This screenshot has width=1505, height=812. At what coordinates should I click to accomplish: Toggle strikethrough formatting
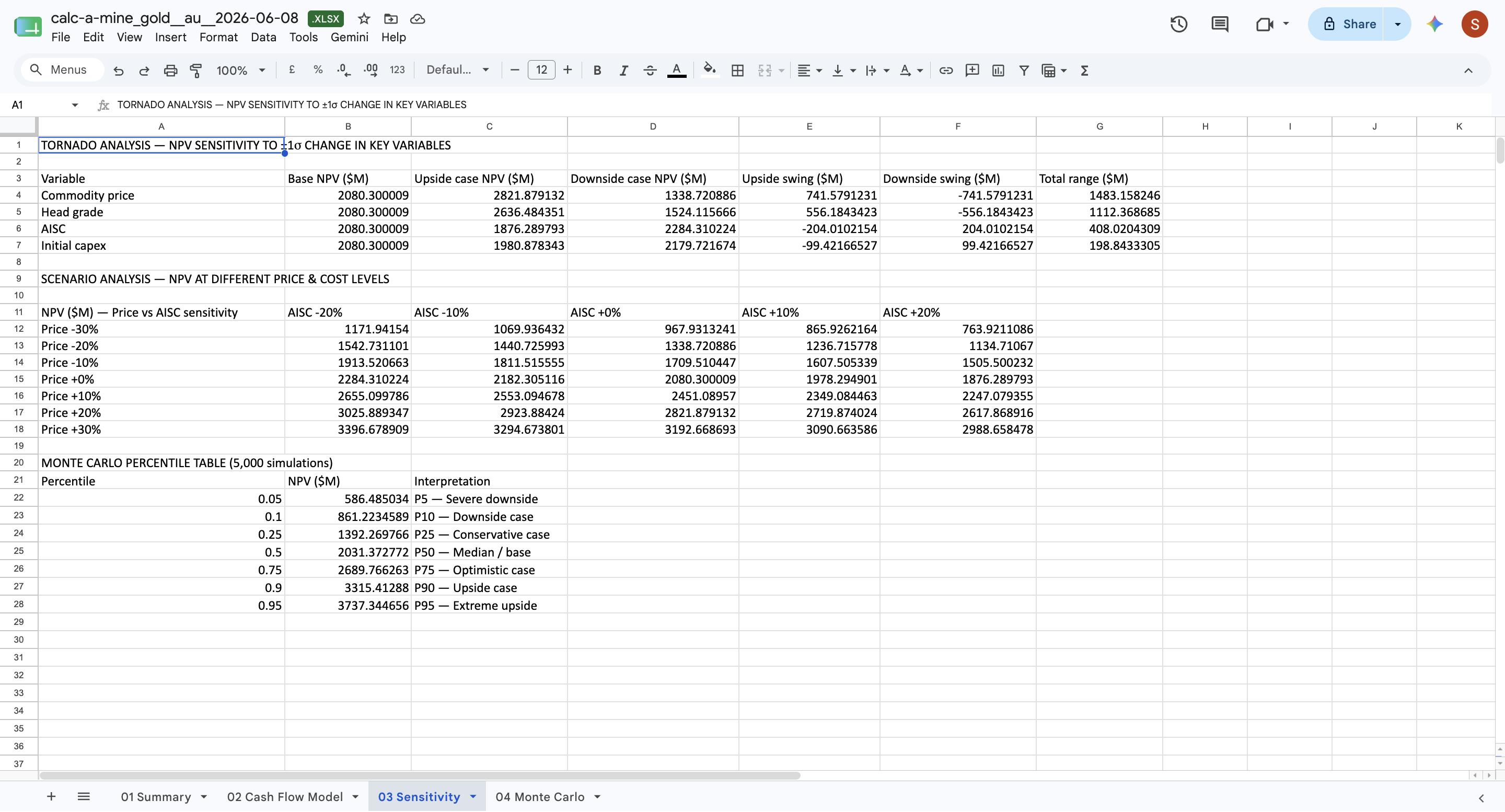click(x=650, y=71)
